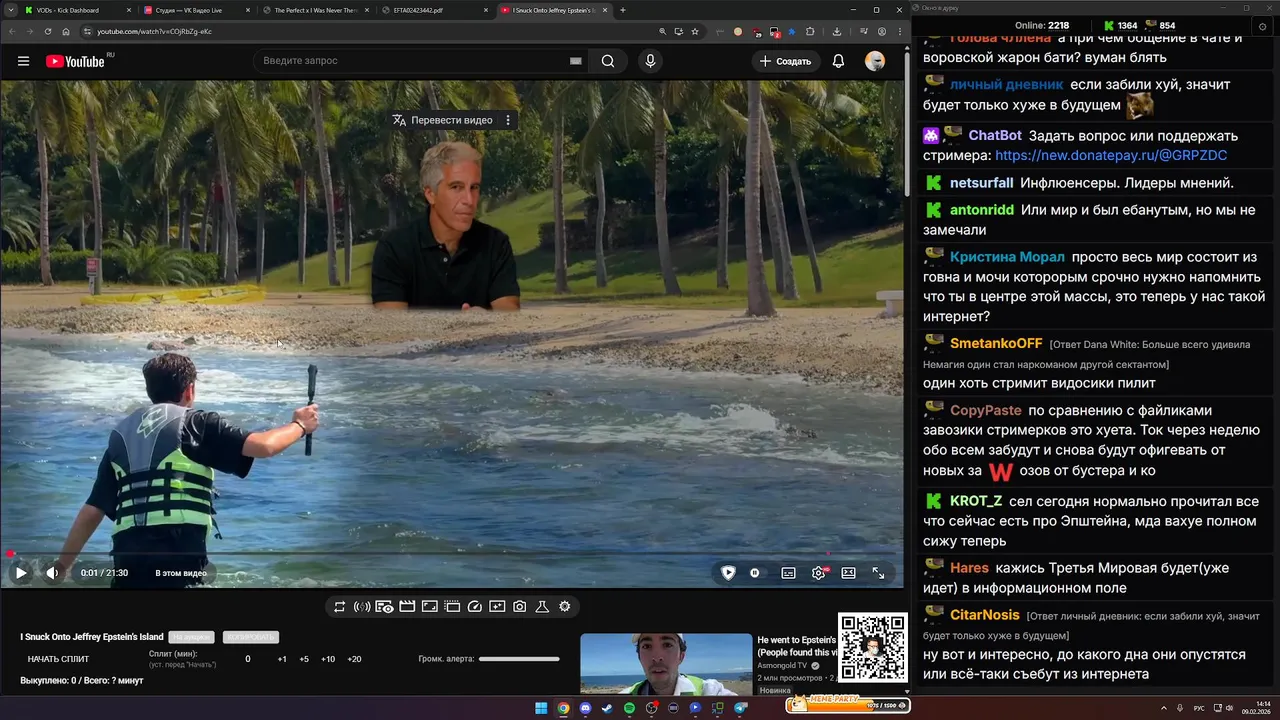Open Discord from the taskbar
The height and width of the screenshot is (720, 1280).
pyautogui.click(x=585, y=708)
